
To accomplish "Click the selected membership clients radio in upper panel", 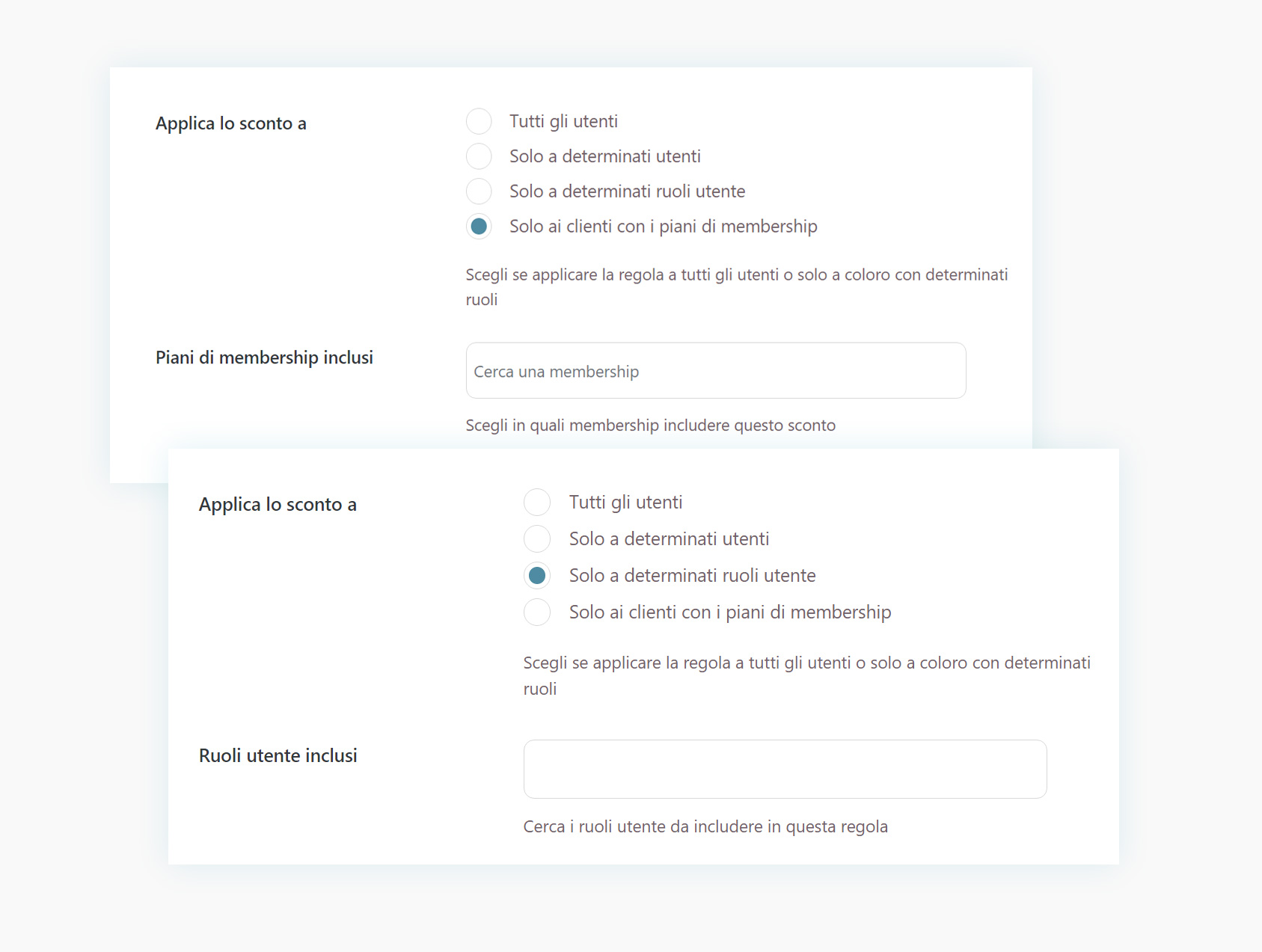I will tap(479, 227).
